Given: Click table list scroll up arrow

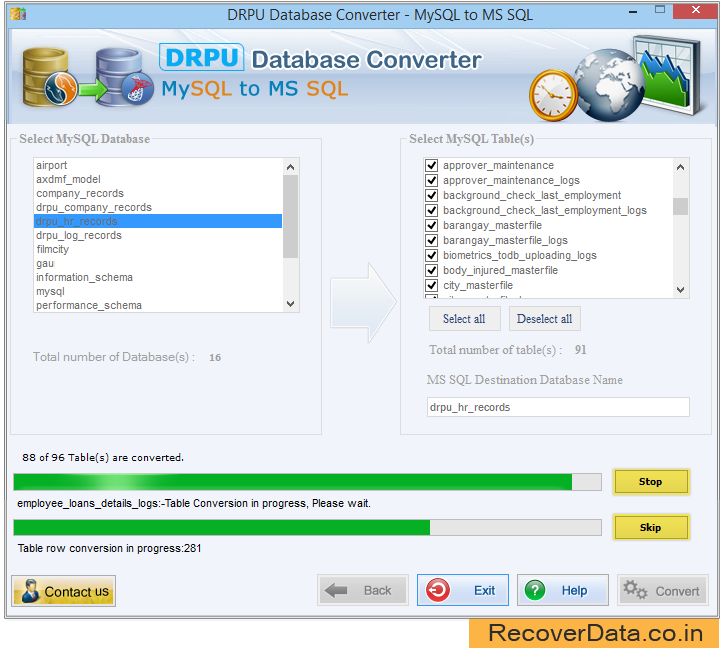Looking at the screenshot, I should tap(681, 167).
